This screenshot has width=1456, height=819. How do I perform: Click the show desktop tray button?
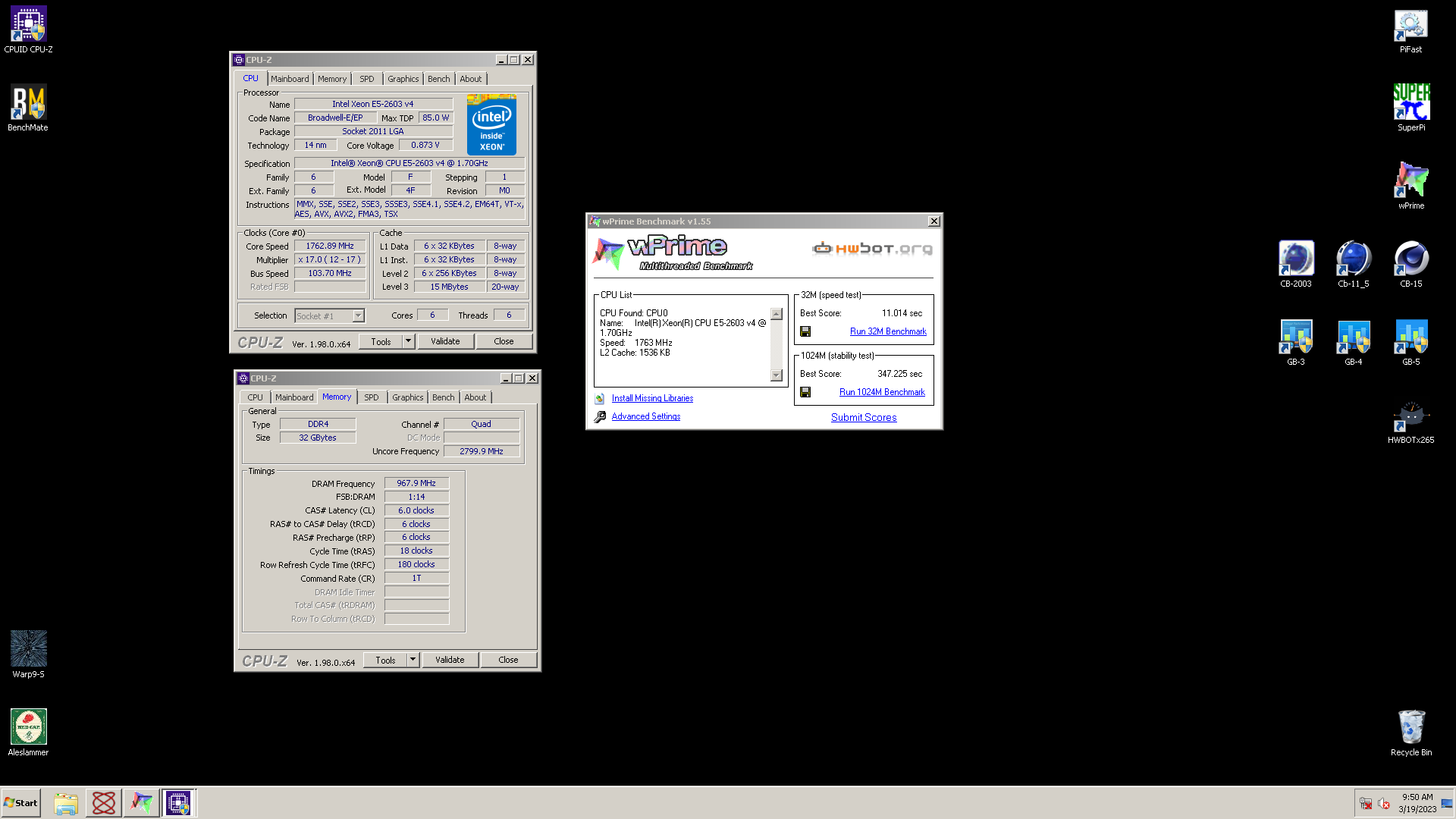[x=1448, y=803]
